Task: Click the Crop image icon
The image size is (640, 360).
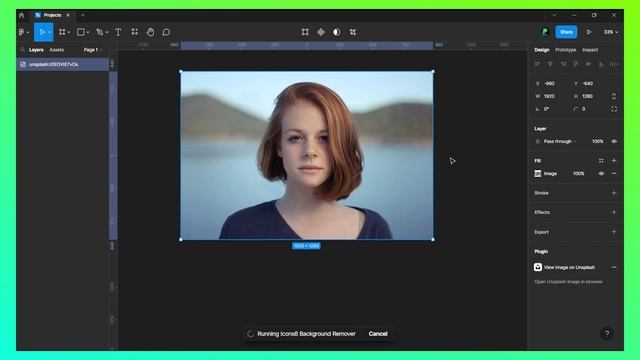Action: tap(353, 32)
